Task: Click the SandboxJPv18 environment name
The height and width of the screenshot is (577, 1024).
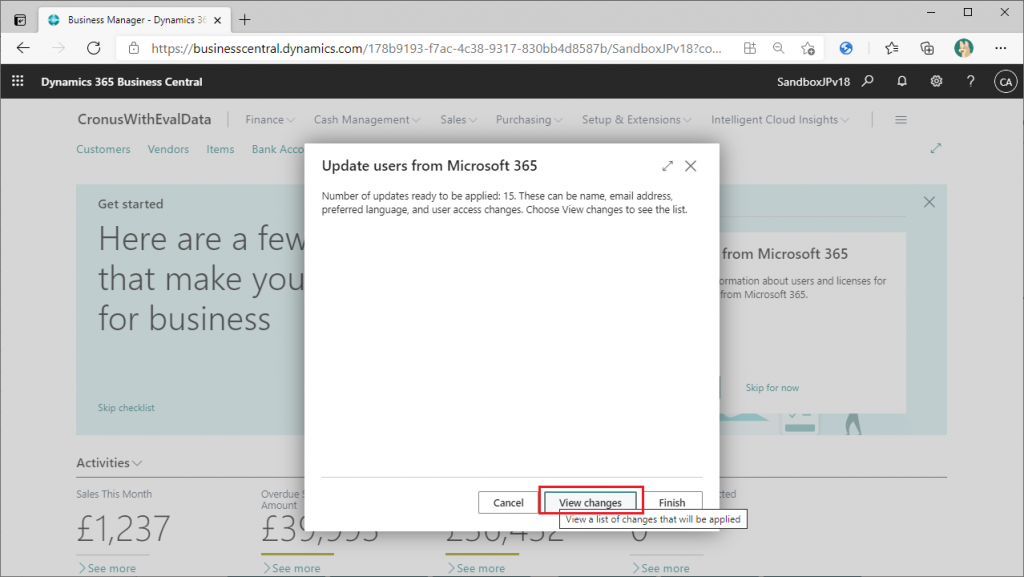Action: [813, 82]
